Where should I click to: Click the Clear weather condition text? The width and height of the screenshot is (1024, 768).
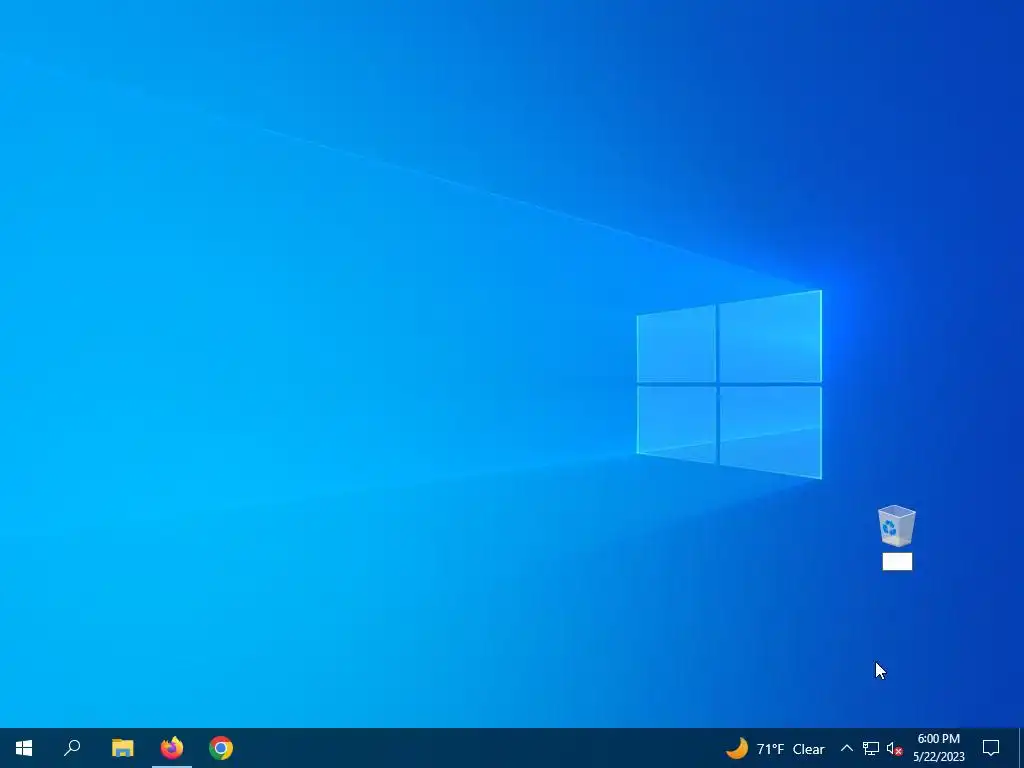[x=808, y=749]
